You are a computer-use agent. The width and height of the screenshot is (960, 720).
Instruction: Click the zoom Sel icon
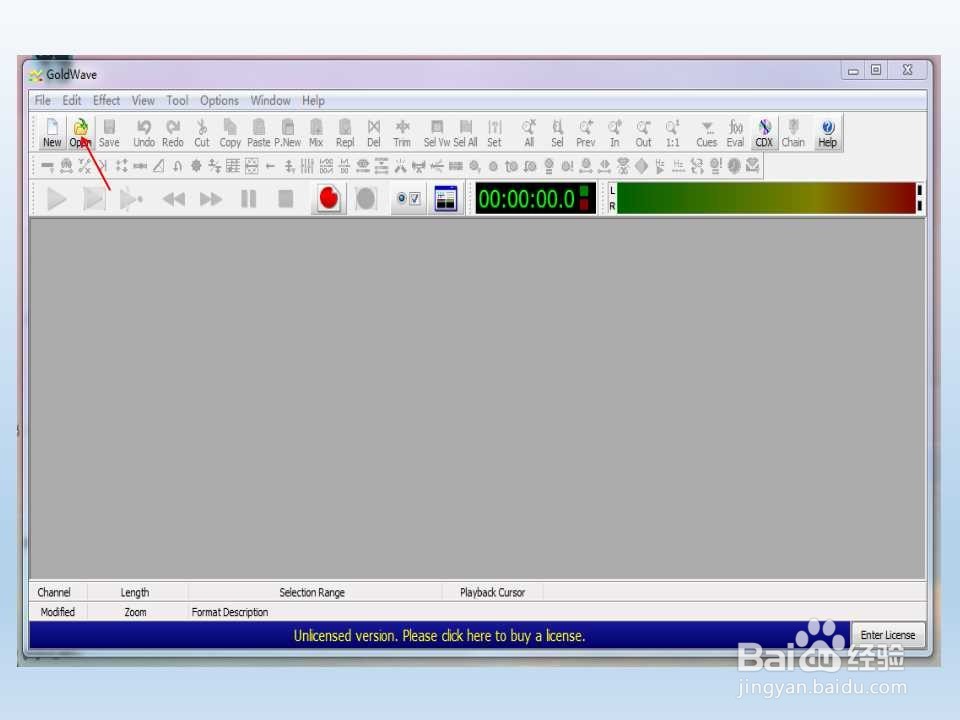(557, 133)
